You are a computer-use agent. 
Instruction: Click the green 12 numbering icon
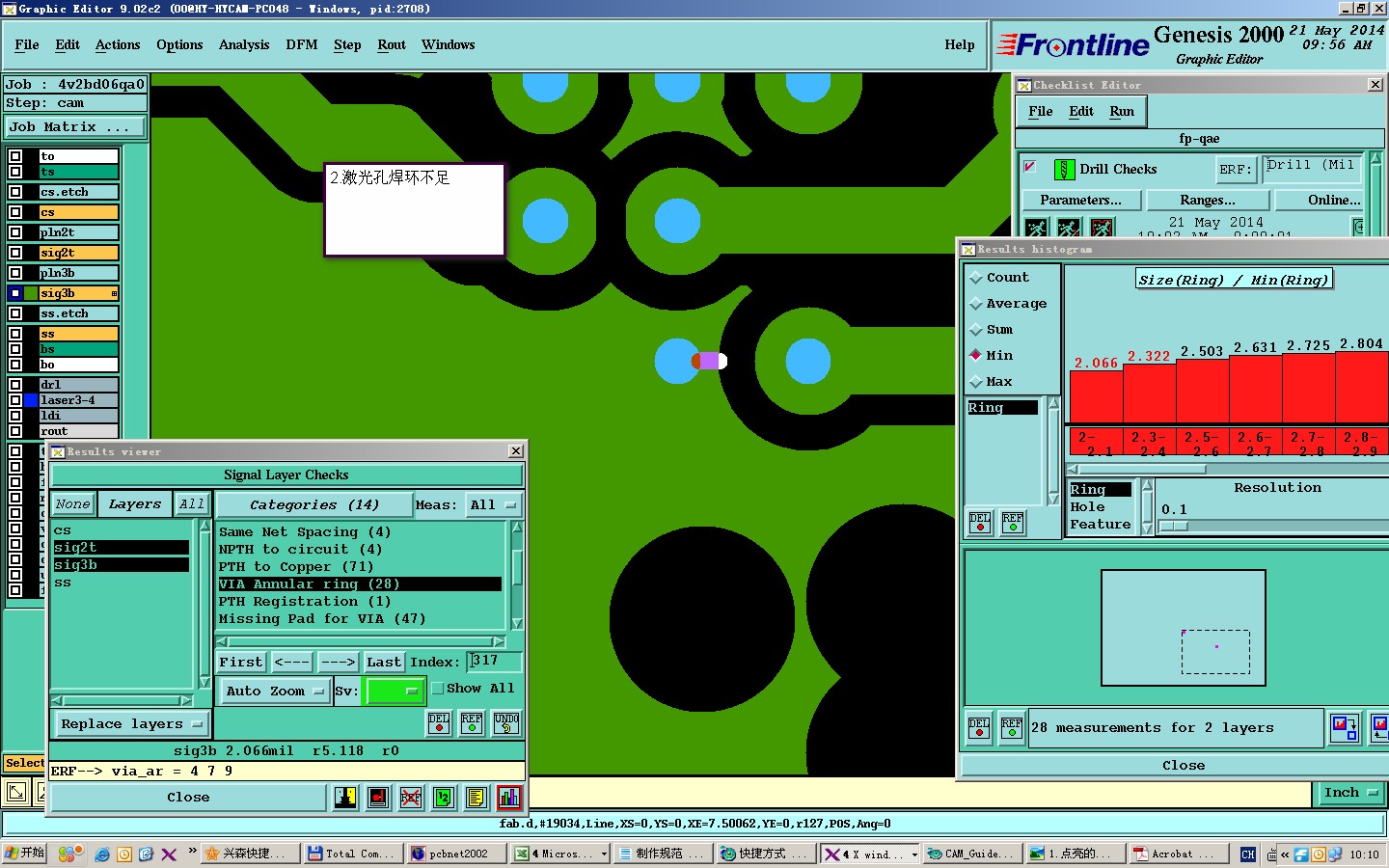click(444, 798)
